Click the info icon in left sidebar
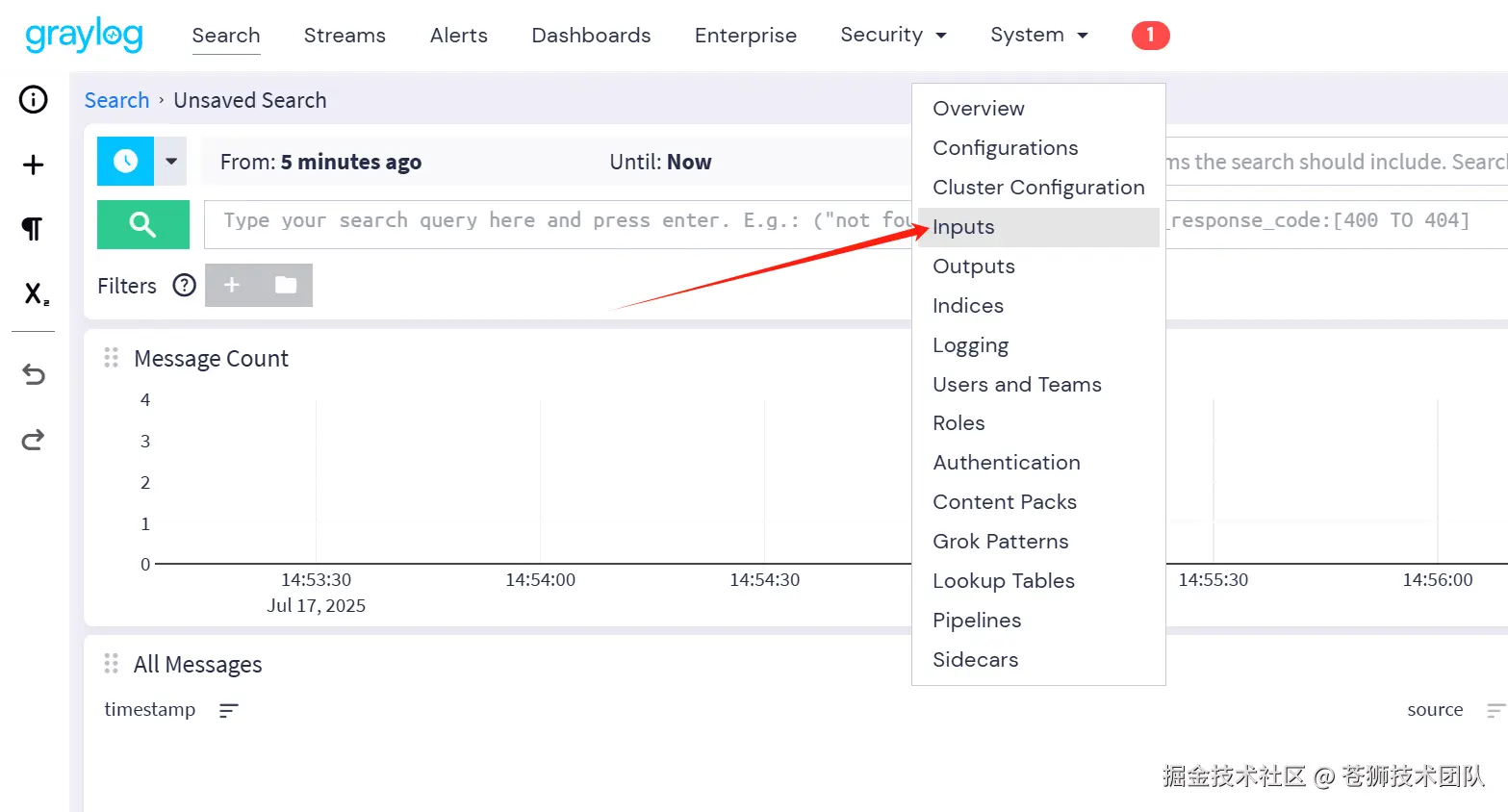The width and height of the screenshot is (1508, 812). 34,99
